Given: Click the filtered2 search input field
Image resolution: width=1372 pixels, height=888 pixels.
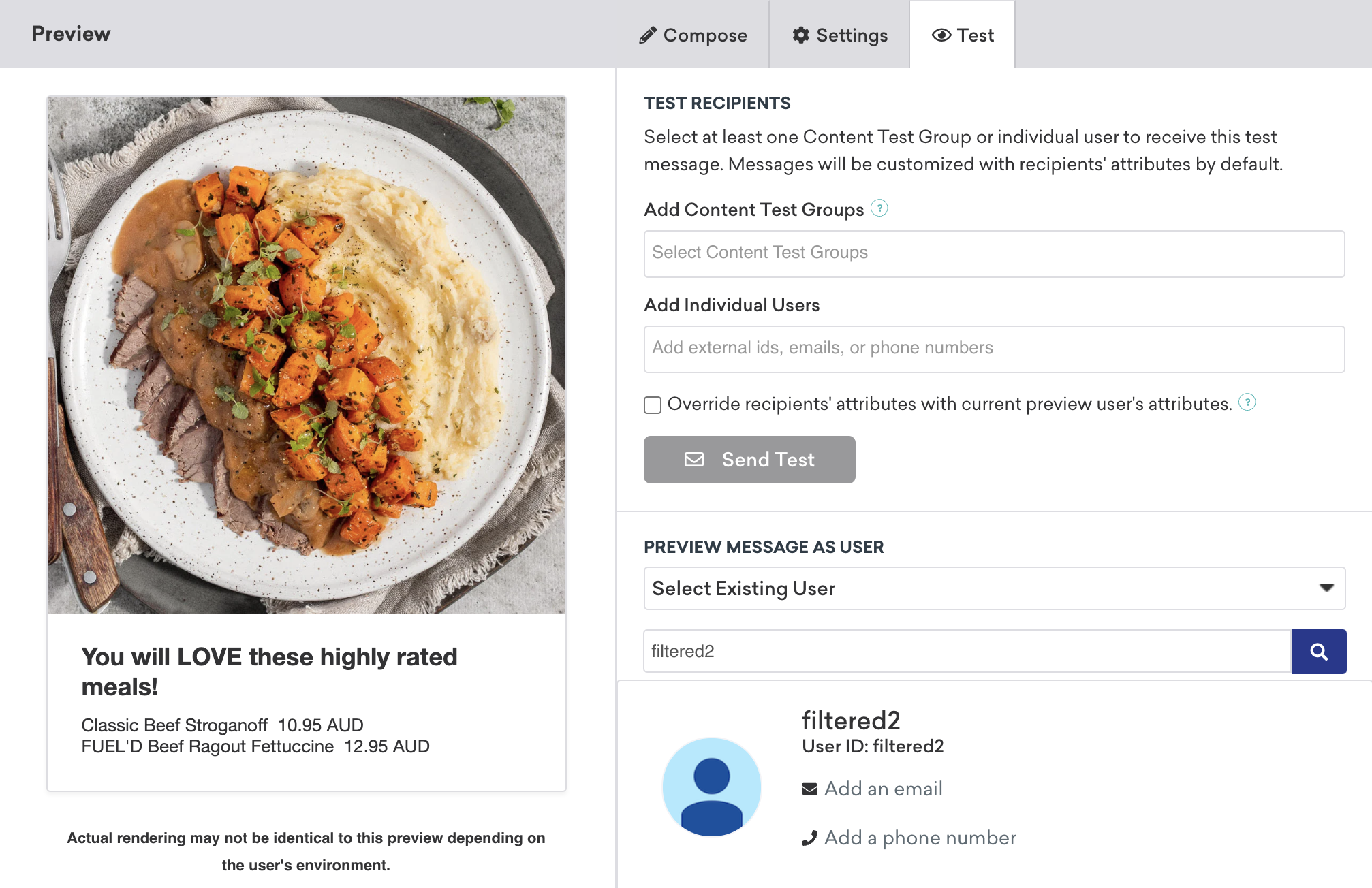Looking at the screenshot, I should click(x=965, y=651).
